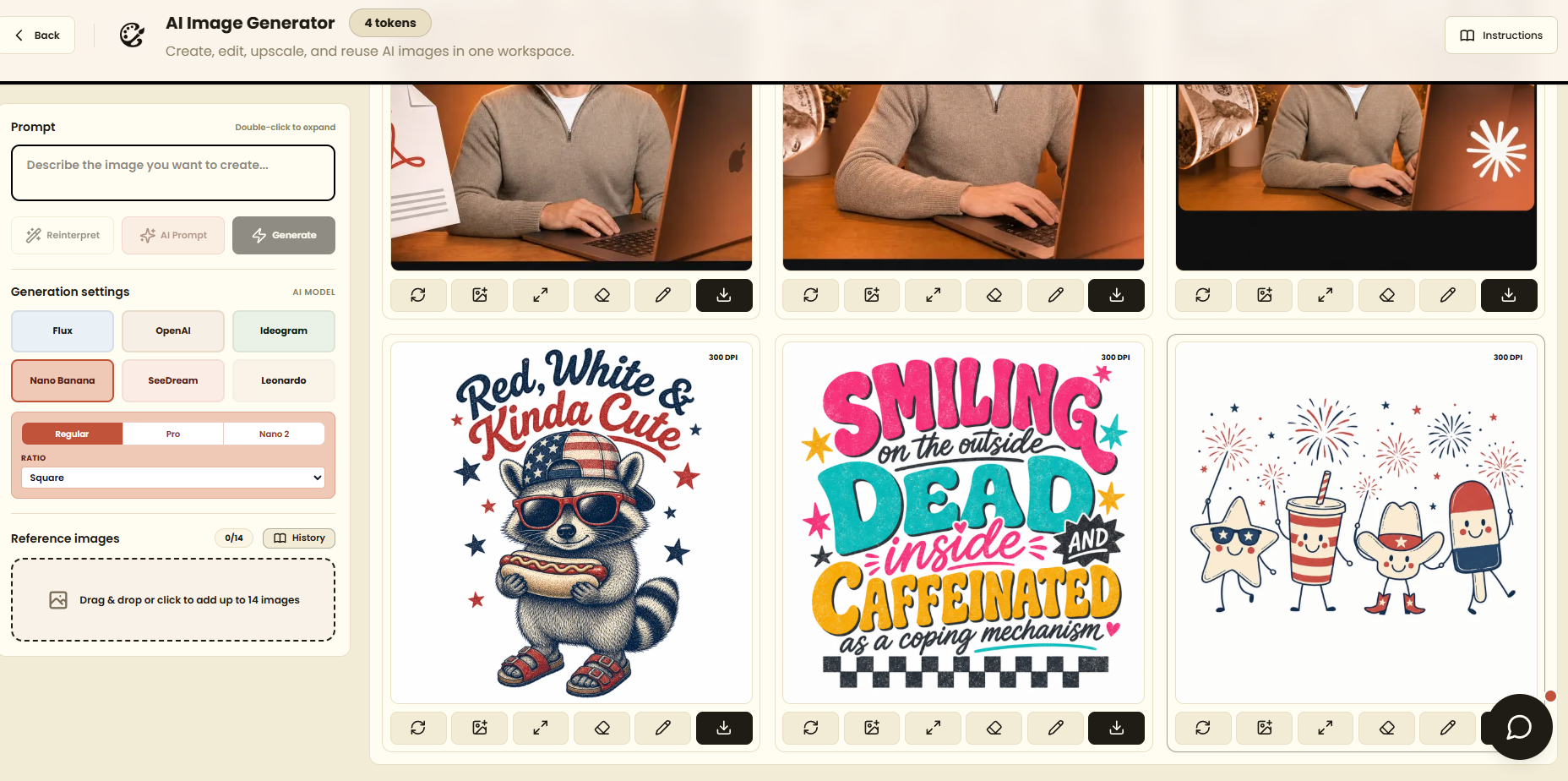Screen dimensions: 1568x781
Task: Upscale the Smiling Dead Inside image
Action: pos(934,728)
